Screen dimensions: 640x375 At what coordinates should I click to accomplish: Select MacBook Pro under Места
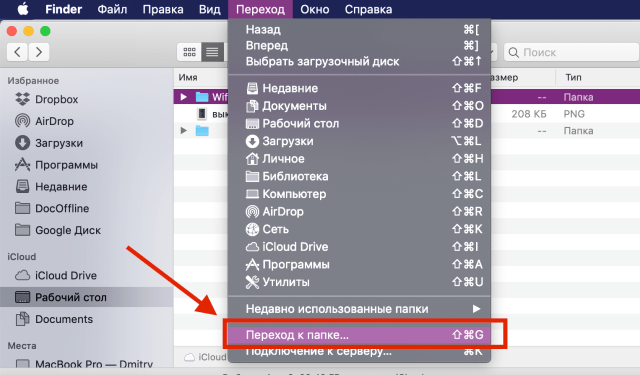click(84, 364)
